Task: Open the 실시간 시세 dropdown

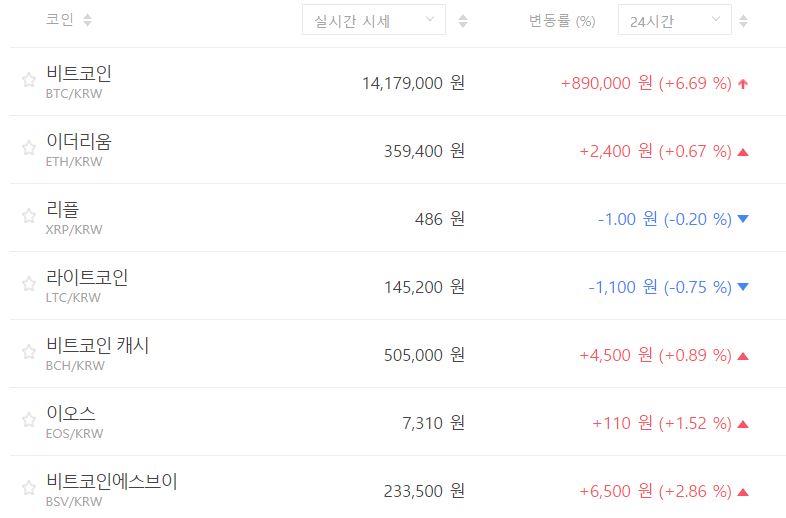Action: click(x=374, y=20)
